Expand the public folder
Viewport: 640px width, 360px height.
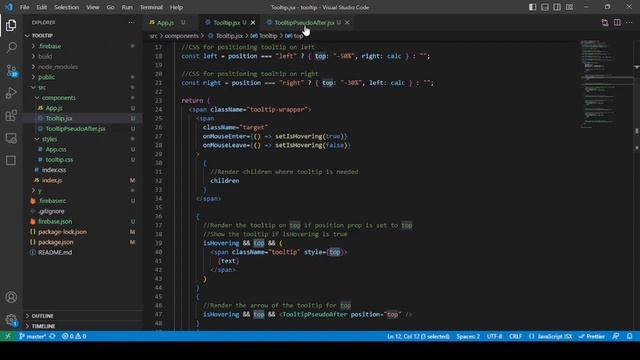point(46,77)
